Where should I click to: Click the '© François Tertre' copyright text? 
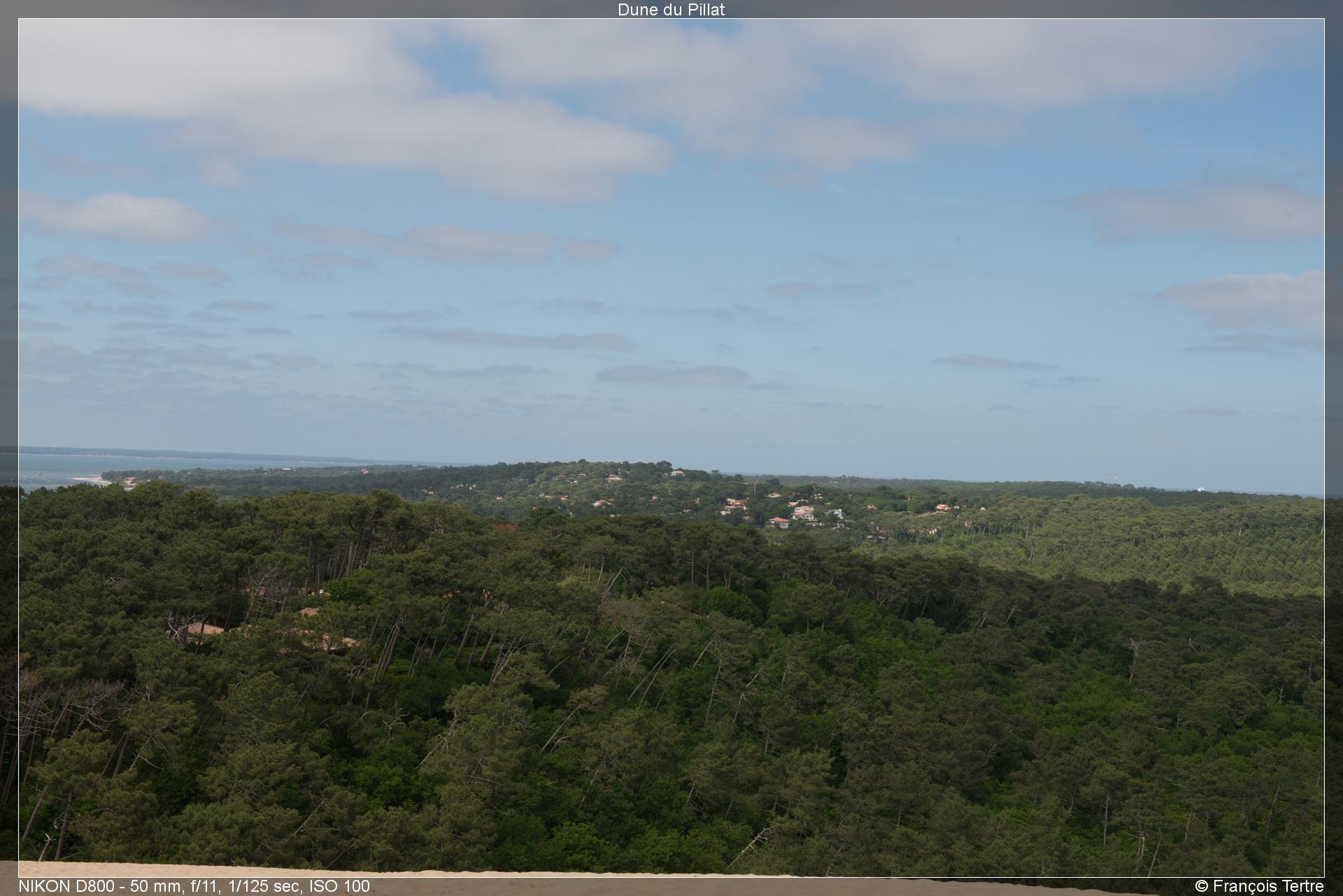pos(1259,886)
